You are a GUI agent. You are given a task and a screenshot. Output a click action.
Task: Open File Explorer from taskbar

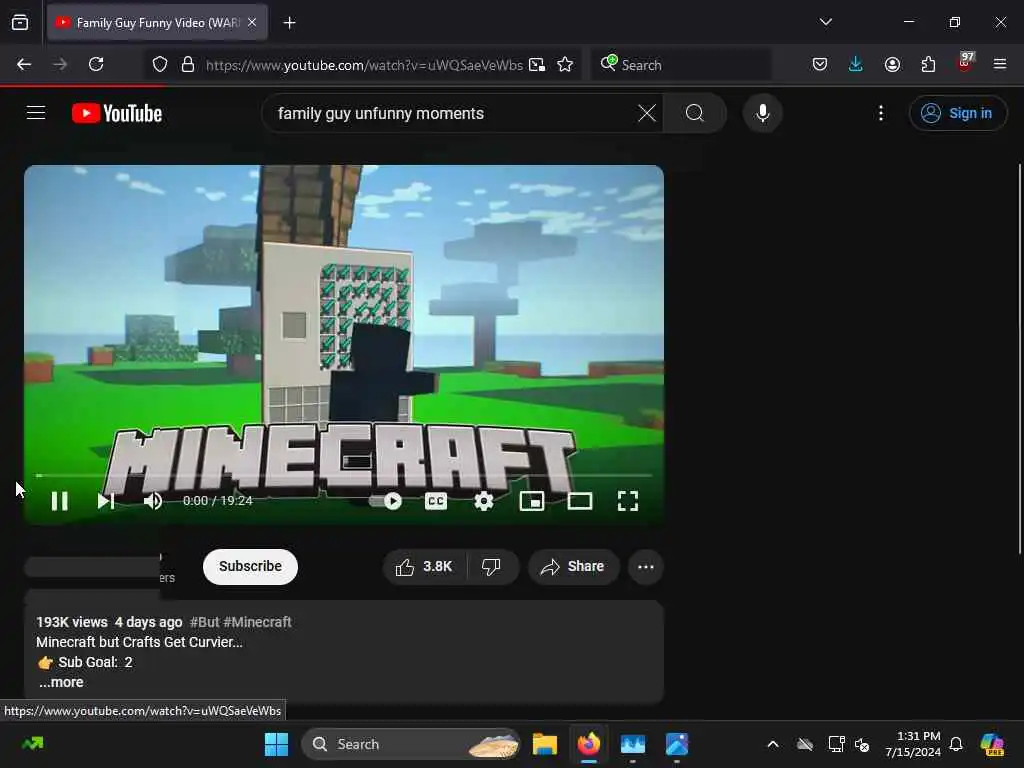pyautogui.click(x=545, y=744)
